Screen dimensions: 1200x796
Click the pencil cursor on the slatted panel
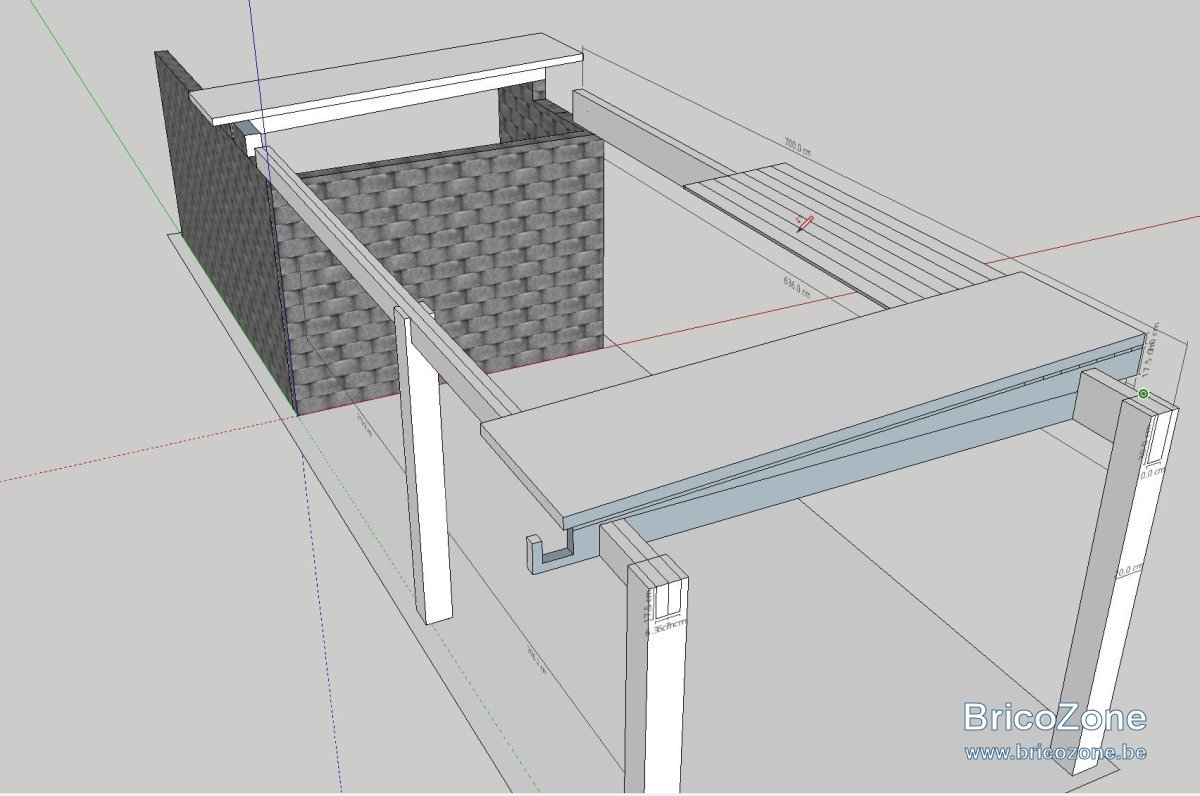[805, 222]
